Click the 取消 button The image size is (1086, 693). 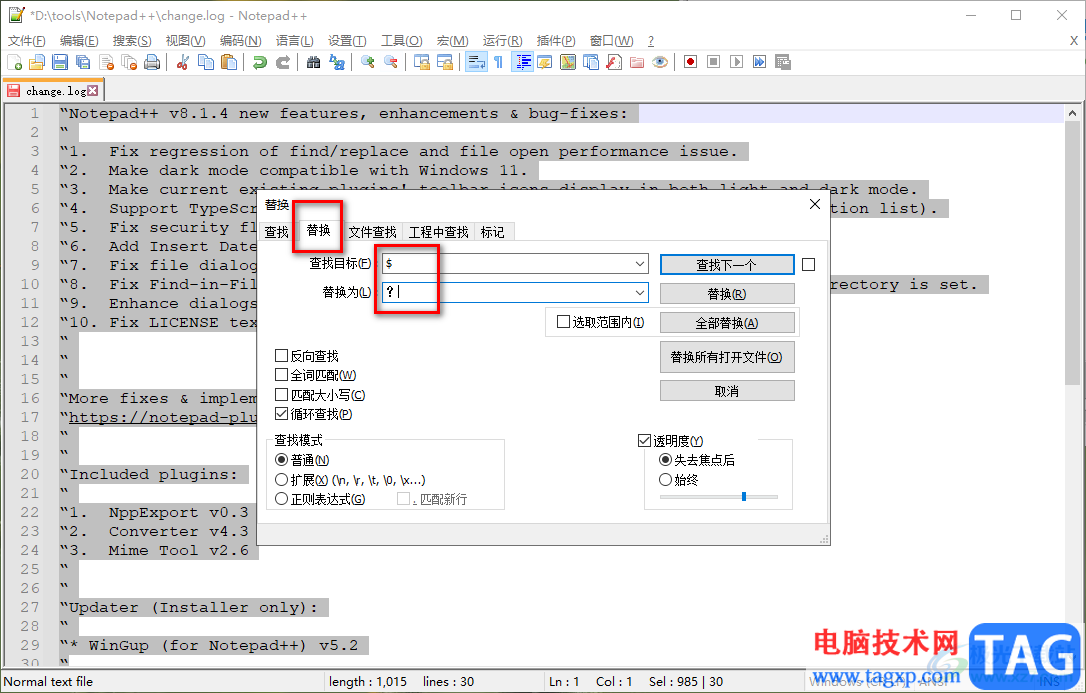[727, 391]
